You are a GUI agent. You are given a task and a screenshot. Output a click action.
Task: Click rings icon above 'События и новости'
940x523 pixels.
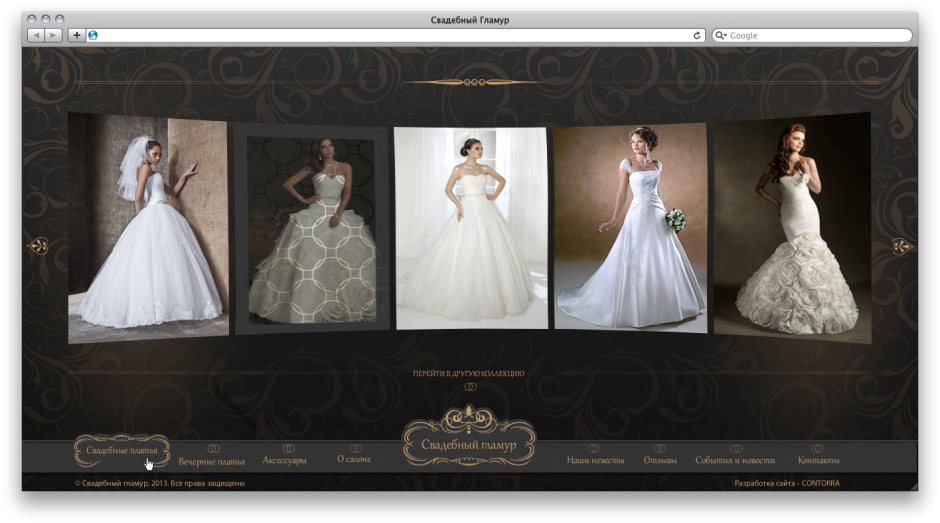point(736,449)
